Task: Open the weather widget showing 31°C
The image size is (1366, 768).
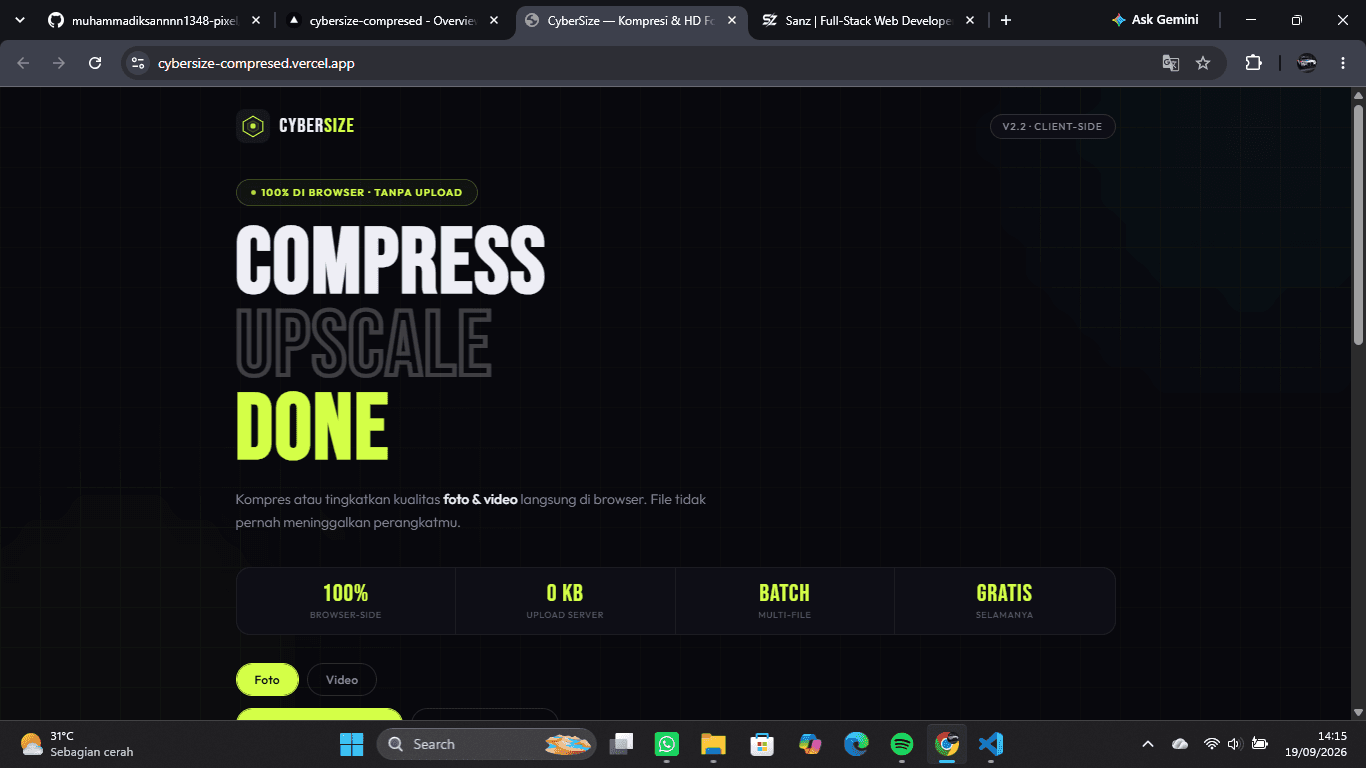Action: tap(77, 744)
